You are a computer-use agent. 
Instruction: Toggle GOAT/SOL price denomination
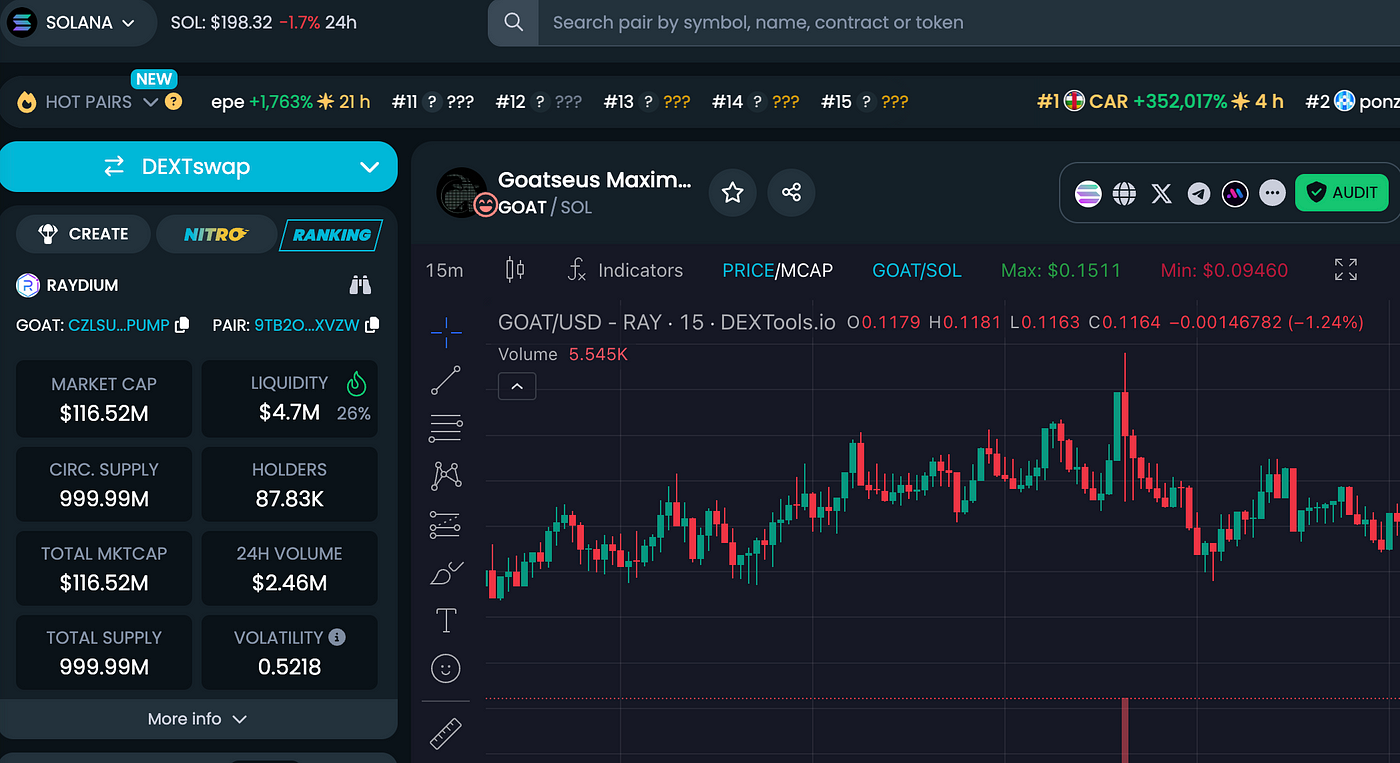click(x=917, y=270)
